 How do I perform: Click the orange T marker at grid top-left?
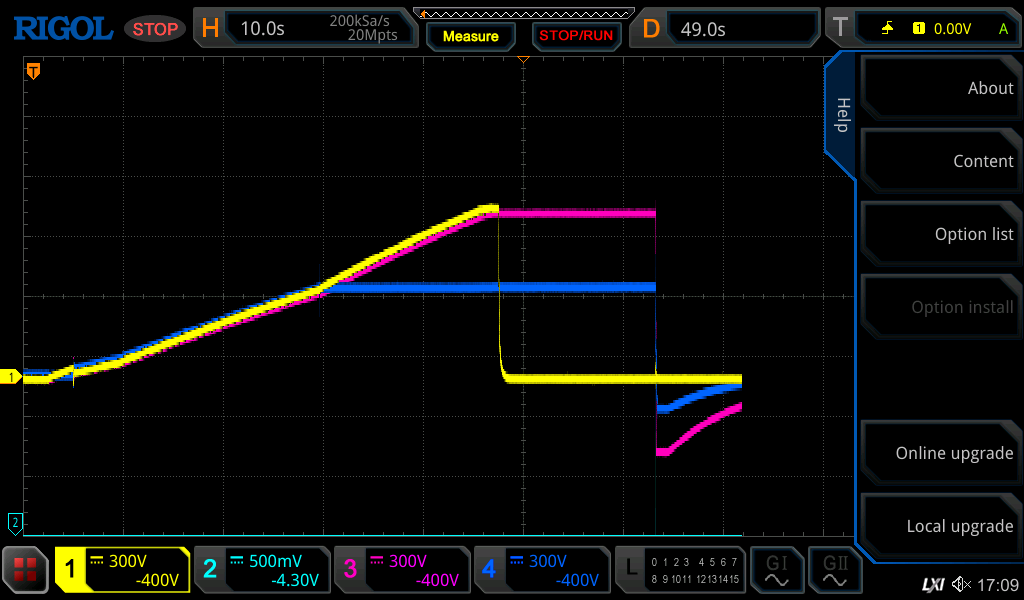pos(33,71)
